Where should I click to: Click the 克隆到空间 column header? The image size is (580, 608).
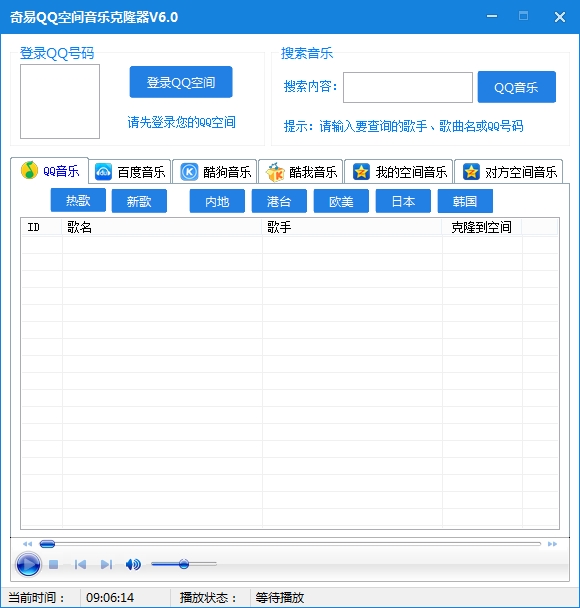(x=482, y=227)
